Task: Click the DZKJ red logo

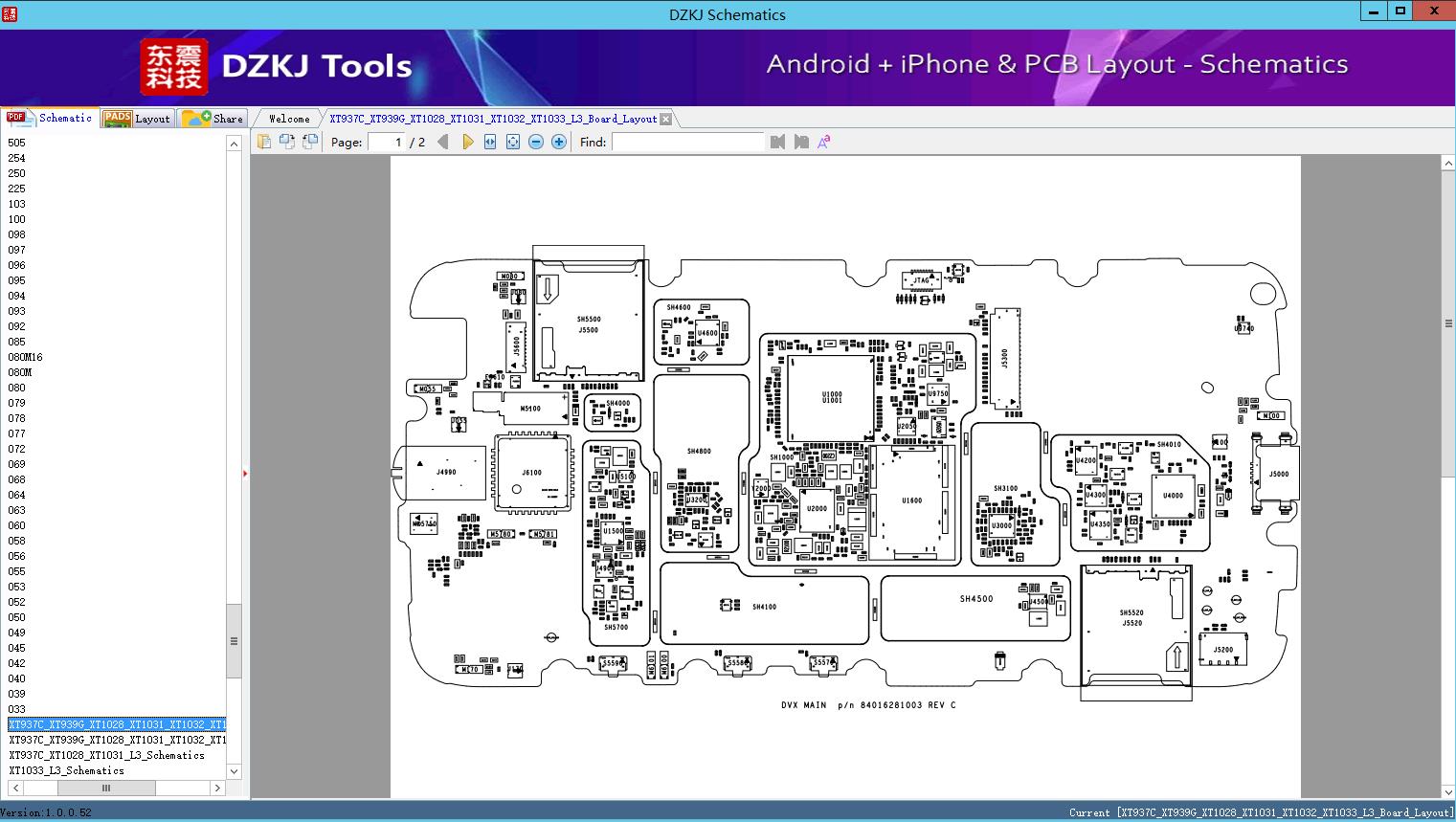Action: point(174,67)
